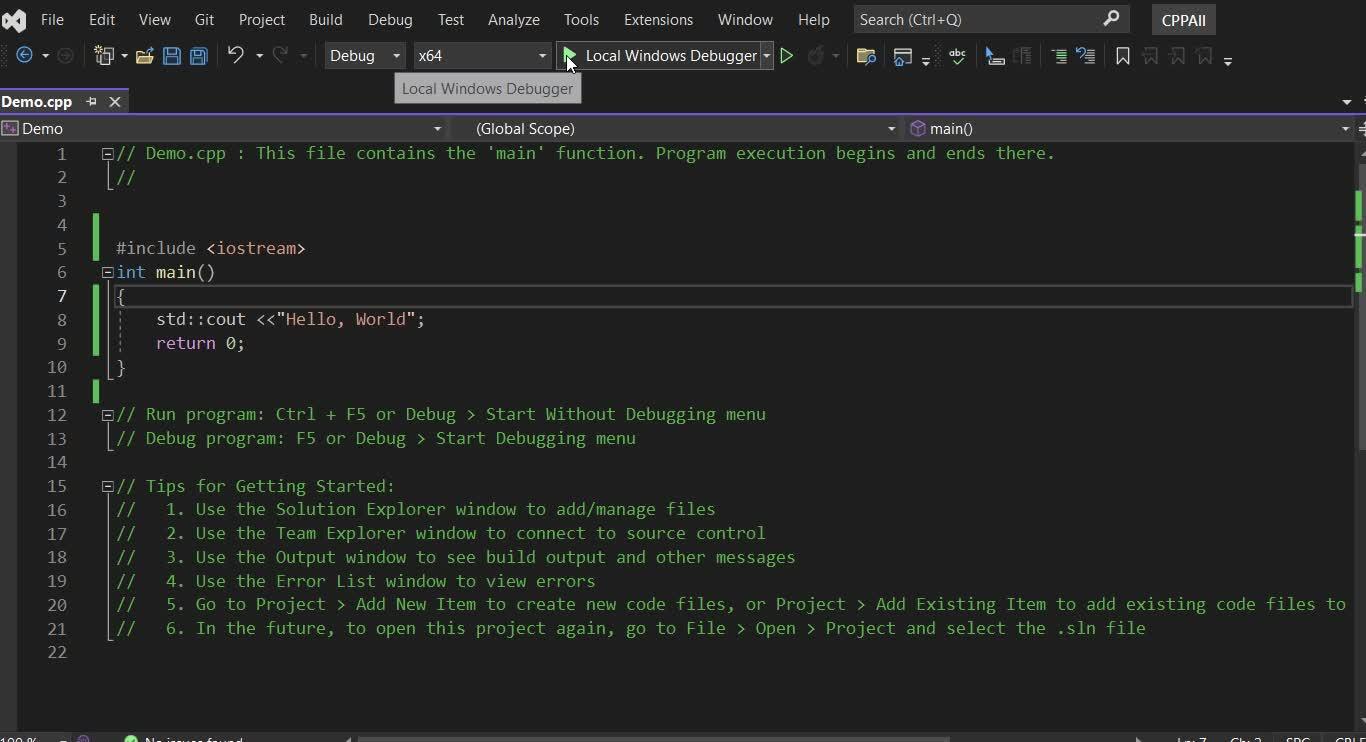1366x742 pixels.
Task: Collapse the Tips comment block at line 15
Action: [x=107, y=487]
